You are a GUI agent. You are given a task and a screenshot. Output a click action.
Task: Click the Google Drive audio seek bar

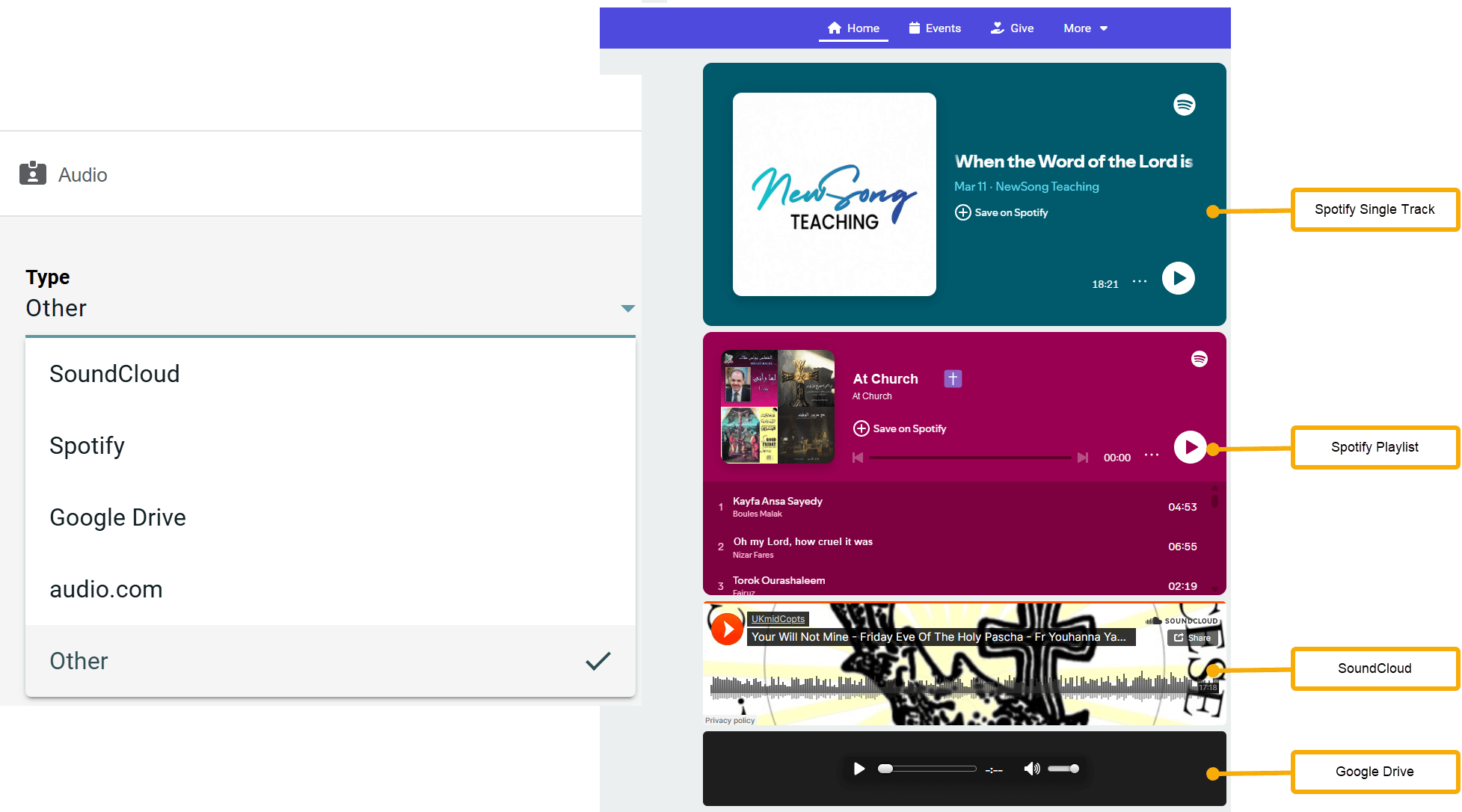click(927, 769)
